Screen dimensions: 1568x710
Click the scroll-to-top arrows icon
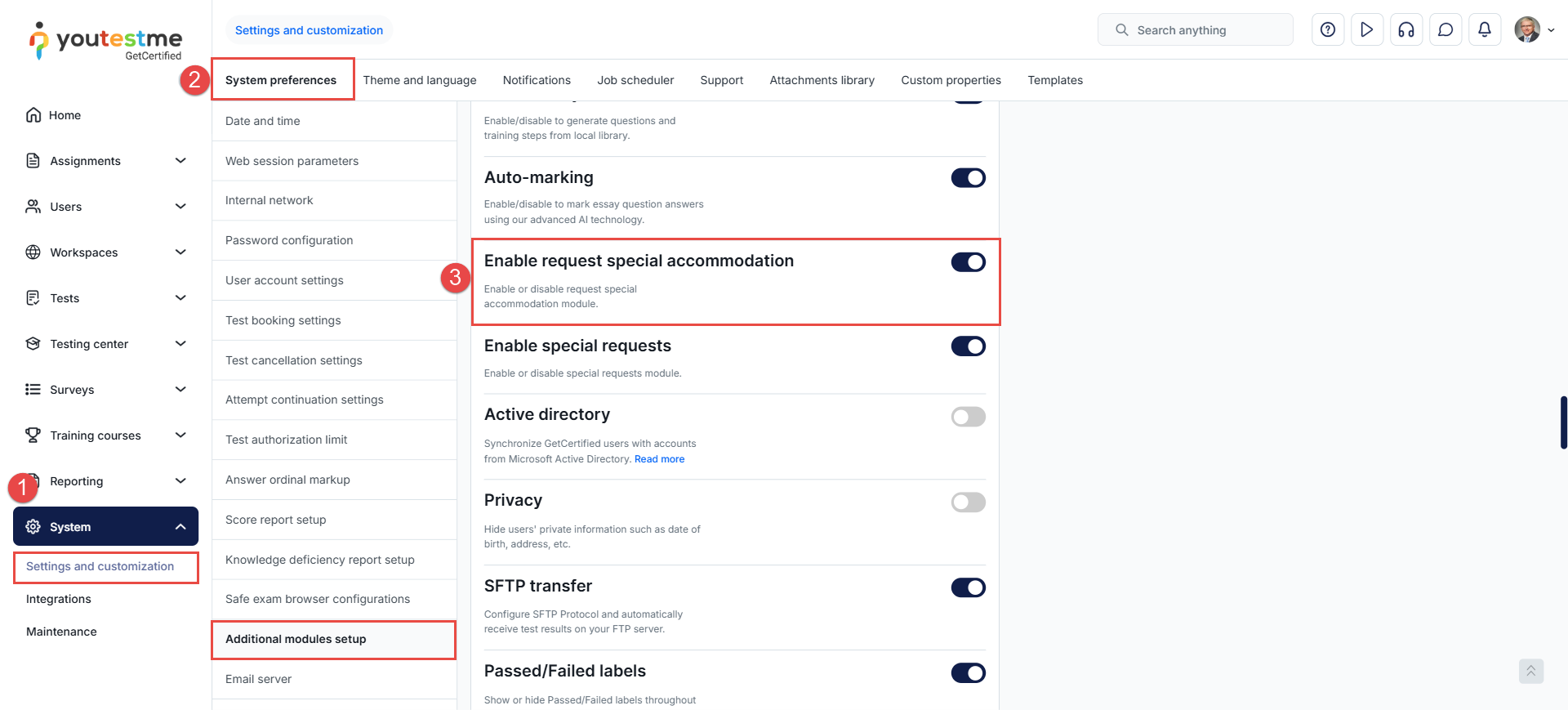1530,671
